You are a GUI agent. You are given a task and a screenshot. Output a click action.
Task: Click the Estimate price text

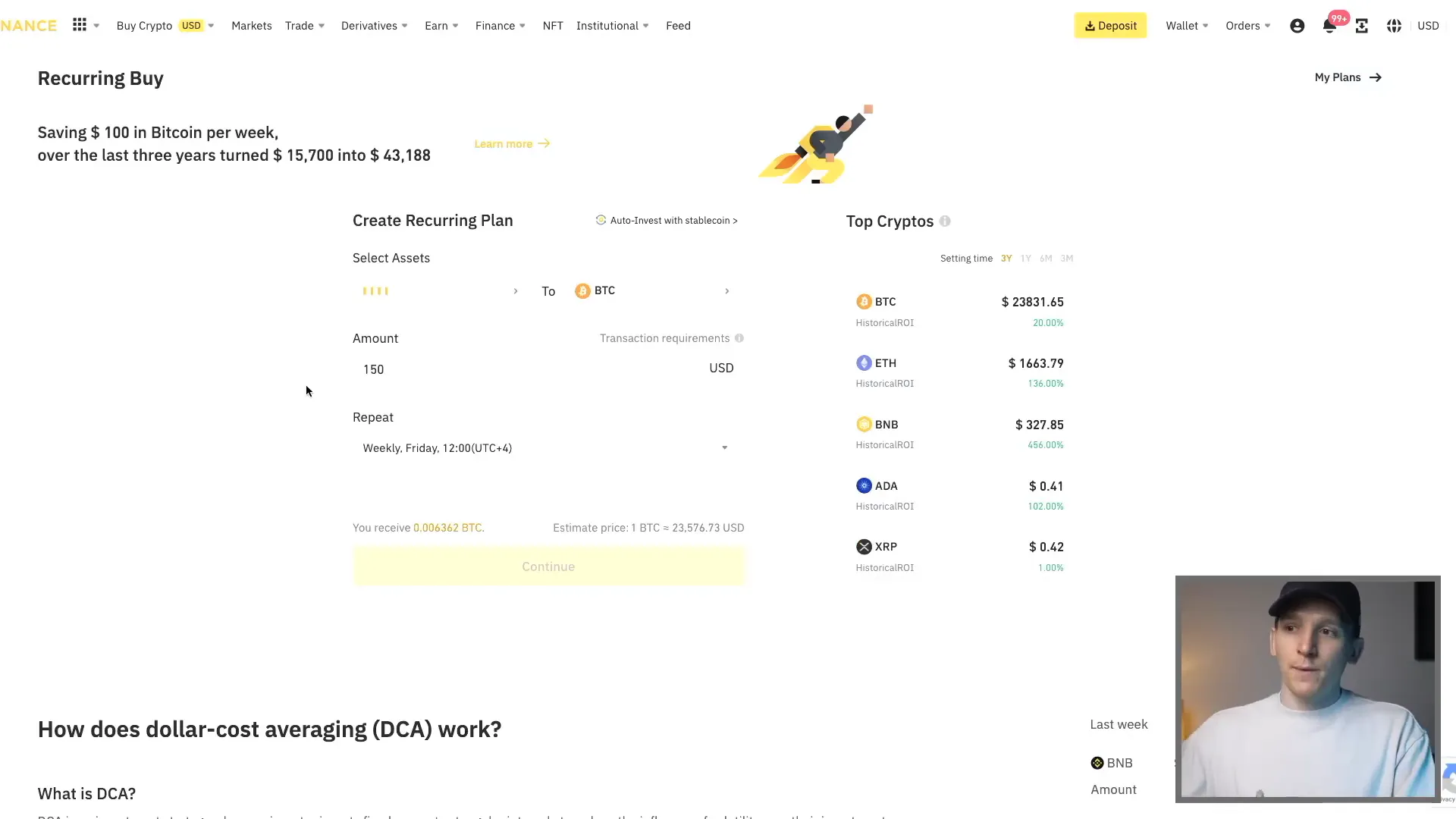click(x=648, y=528)
